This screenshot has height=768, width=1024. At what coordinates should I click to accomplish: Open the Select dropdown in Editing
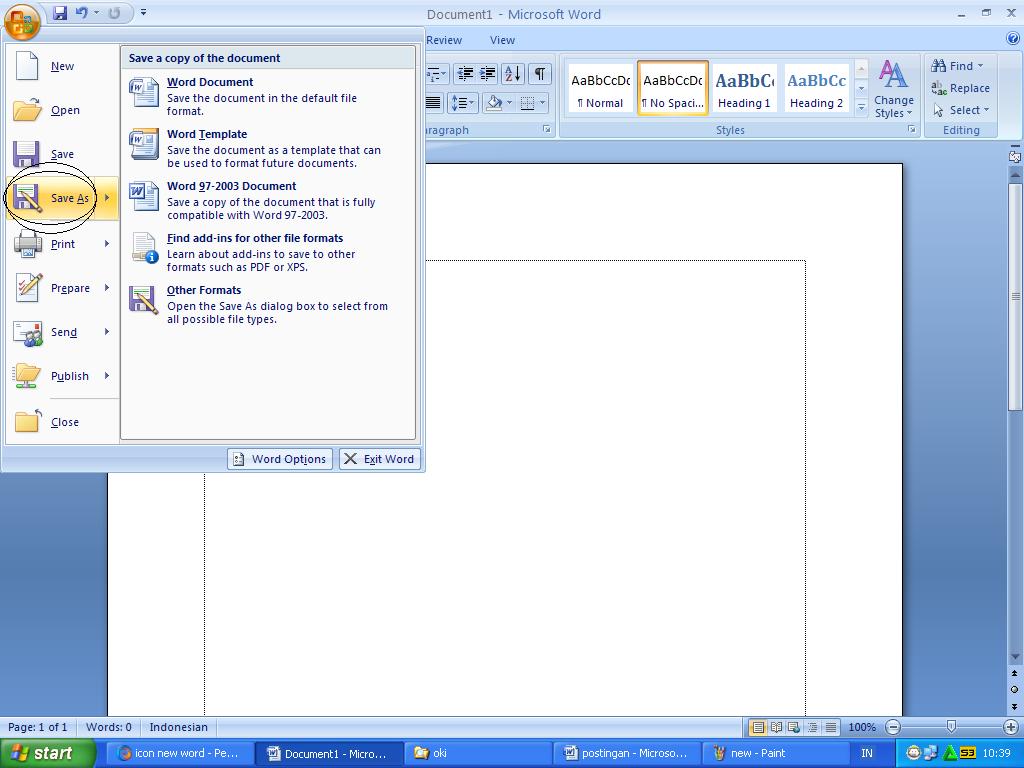pyautogui.click(x=961, y=110)
